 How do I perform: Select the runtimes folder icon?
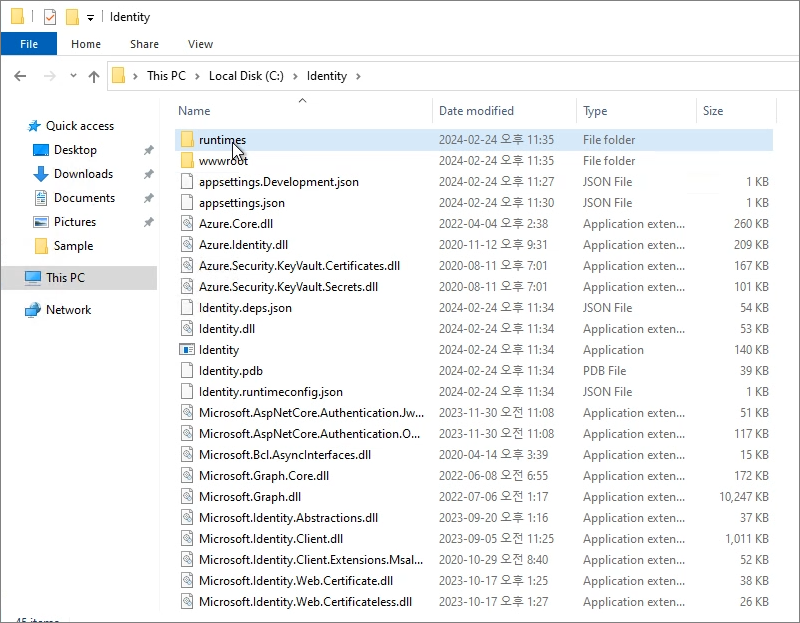(x=187, y=139)
